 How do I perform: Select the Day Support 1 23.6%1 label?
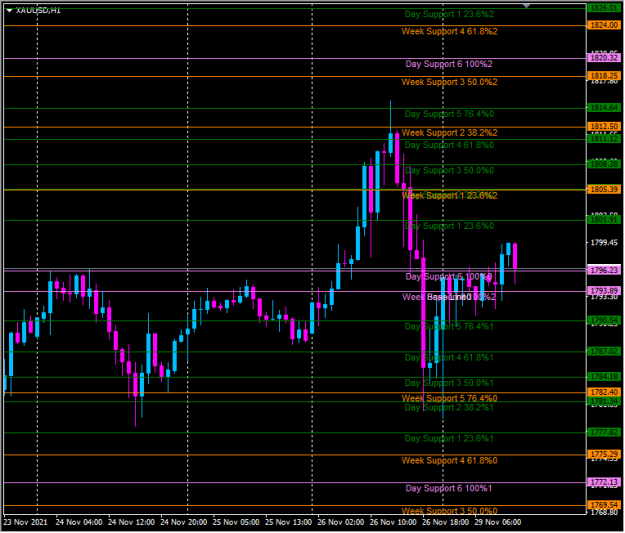tap(449, 439)
